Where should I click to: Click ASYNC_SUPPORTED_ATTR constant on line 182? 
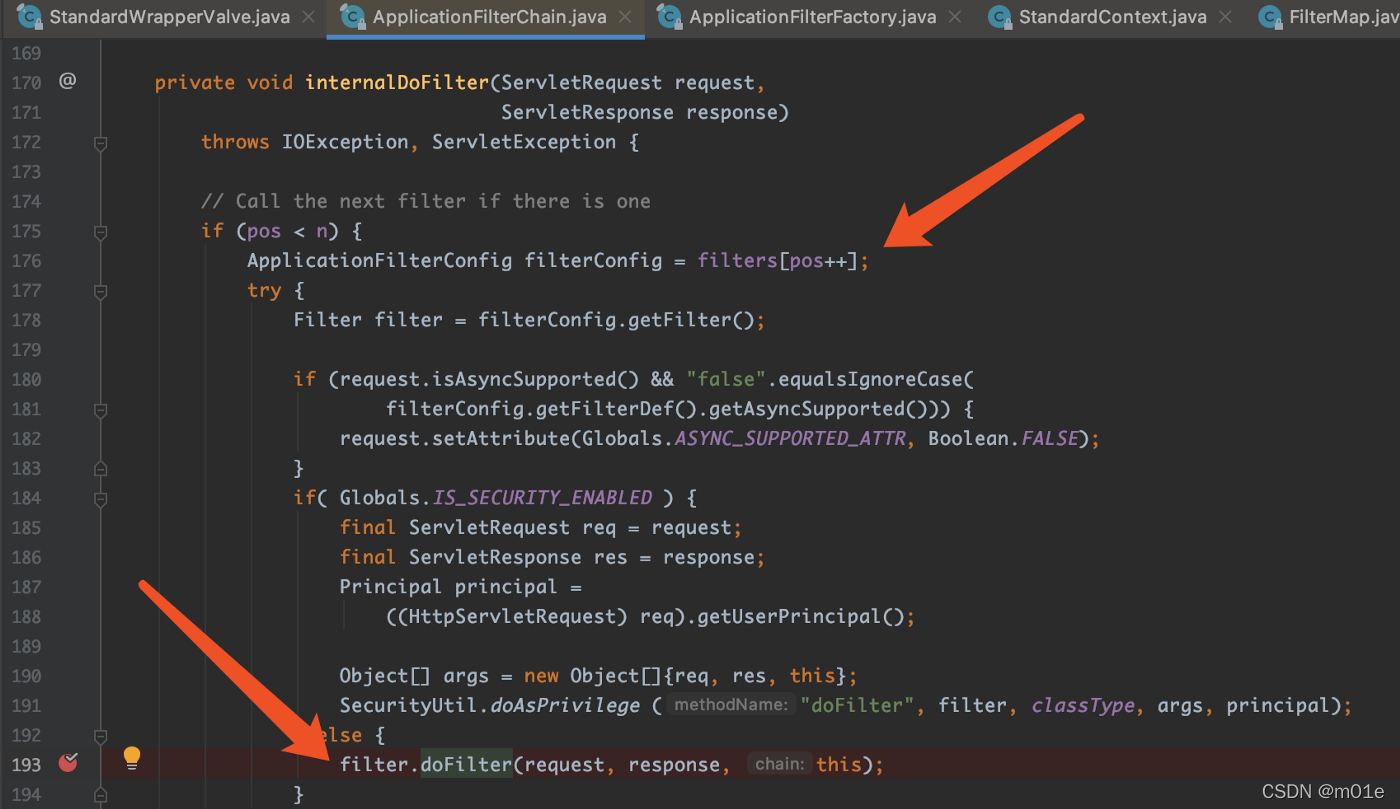pos(790,438)
